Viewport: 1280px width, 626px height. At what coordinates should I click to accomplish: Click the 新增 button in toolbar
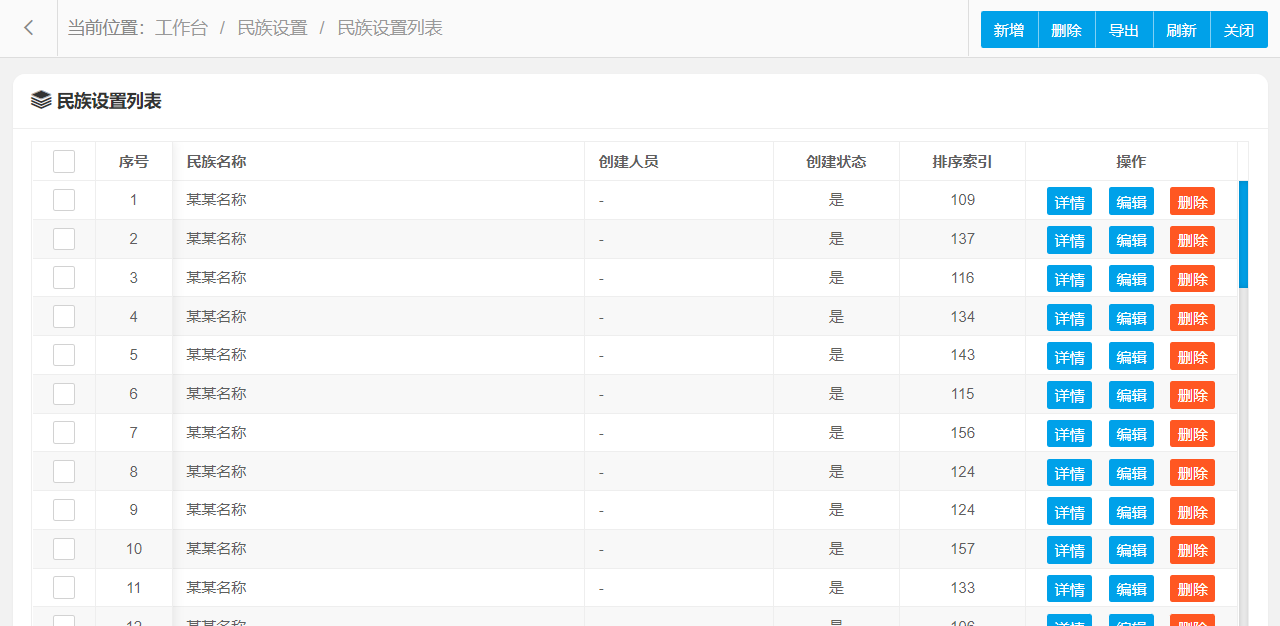(x=1009, y=30)
